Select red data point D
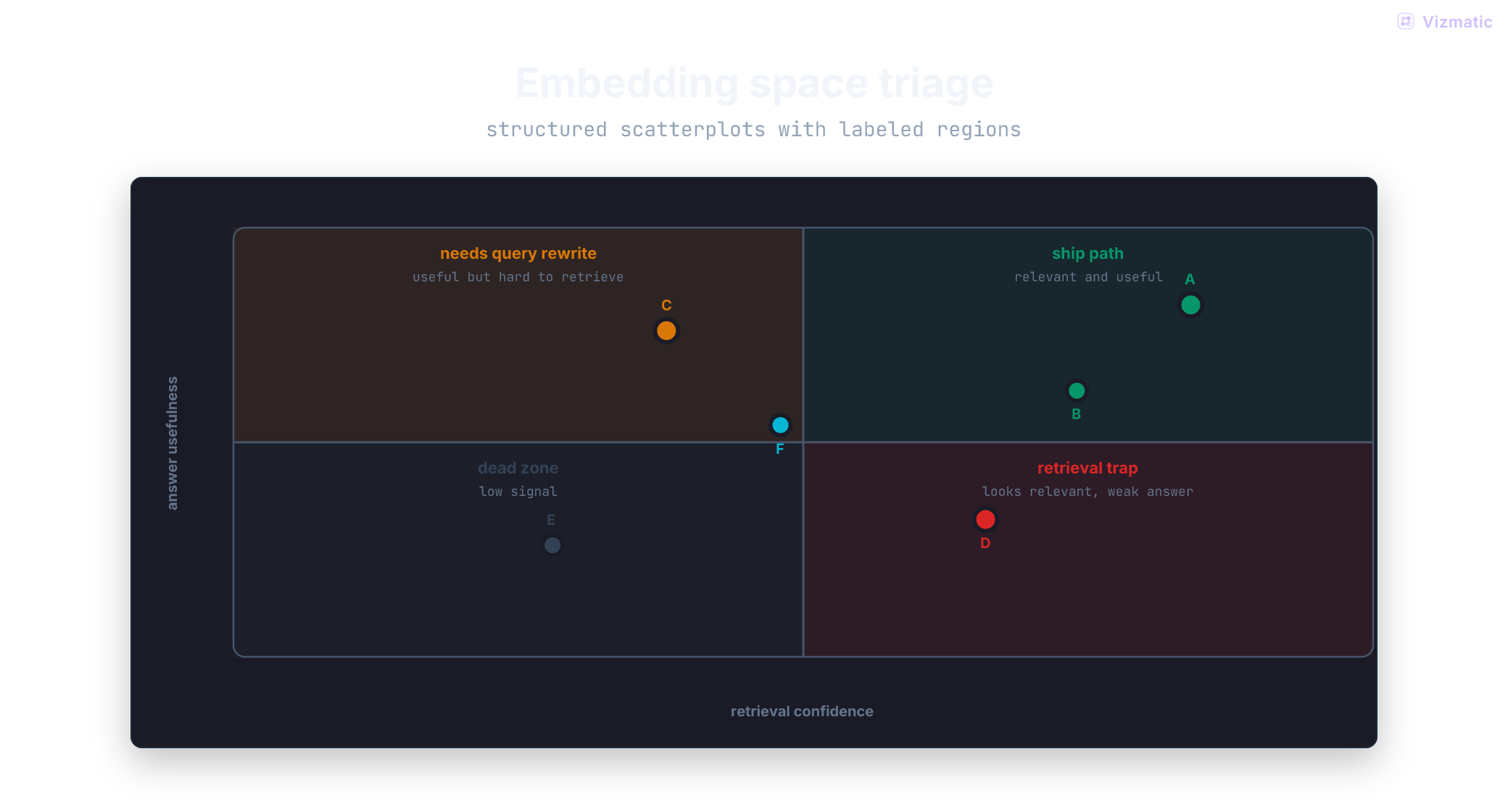 (x=985, y=519)
